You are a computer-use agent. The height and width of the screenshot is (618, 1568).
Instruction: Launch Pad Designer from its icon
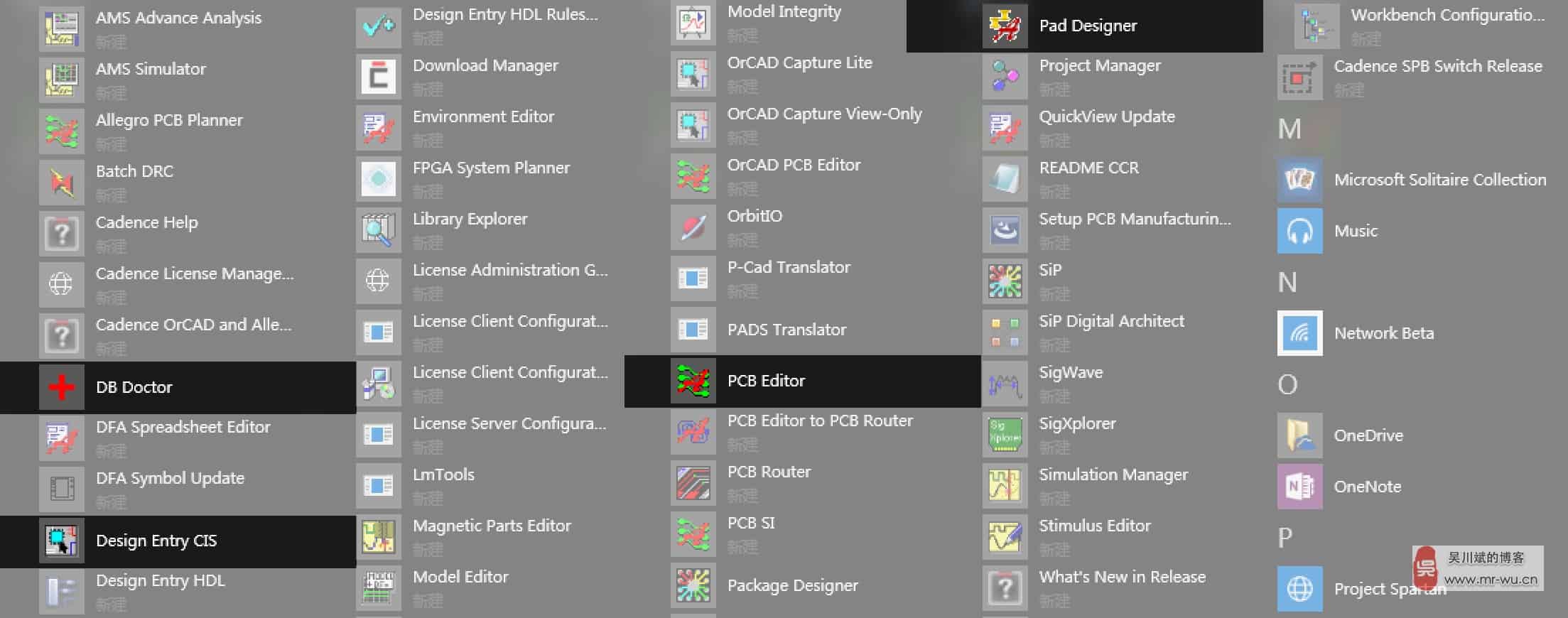[1005, 26]
